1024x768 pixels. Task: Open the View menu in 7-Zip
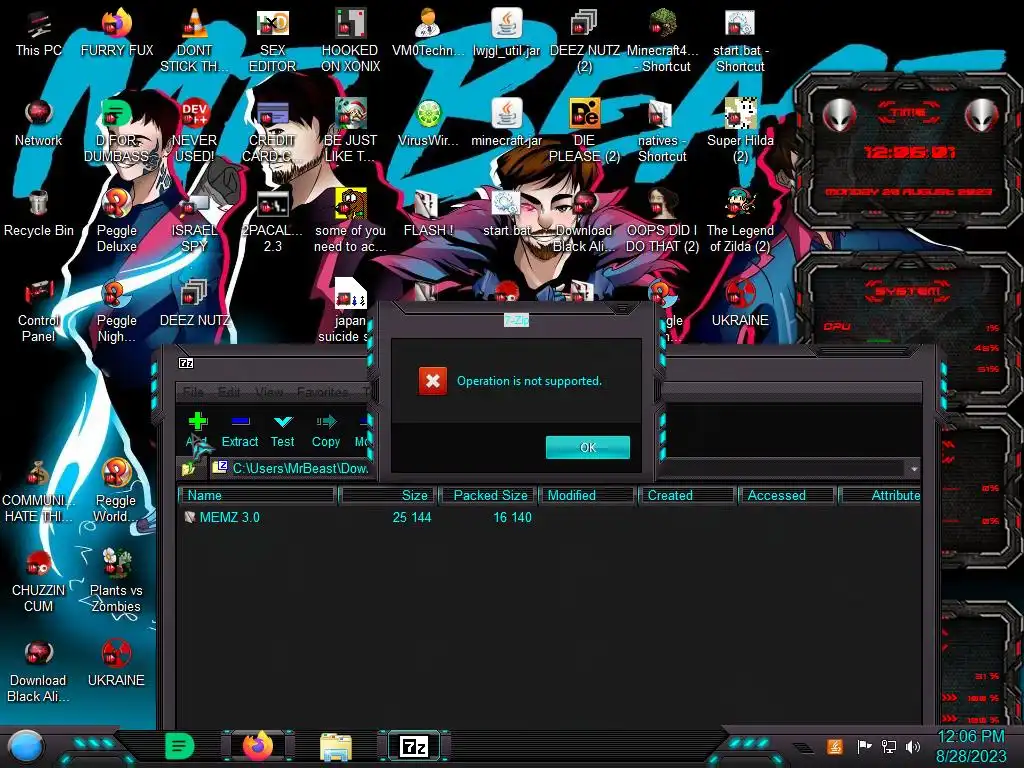269,392
